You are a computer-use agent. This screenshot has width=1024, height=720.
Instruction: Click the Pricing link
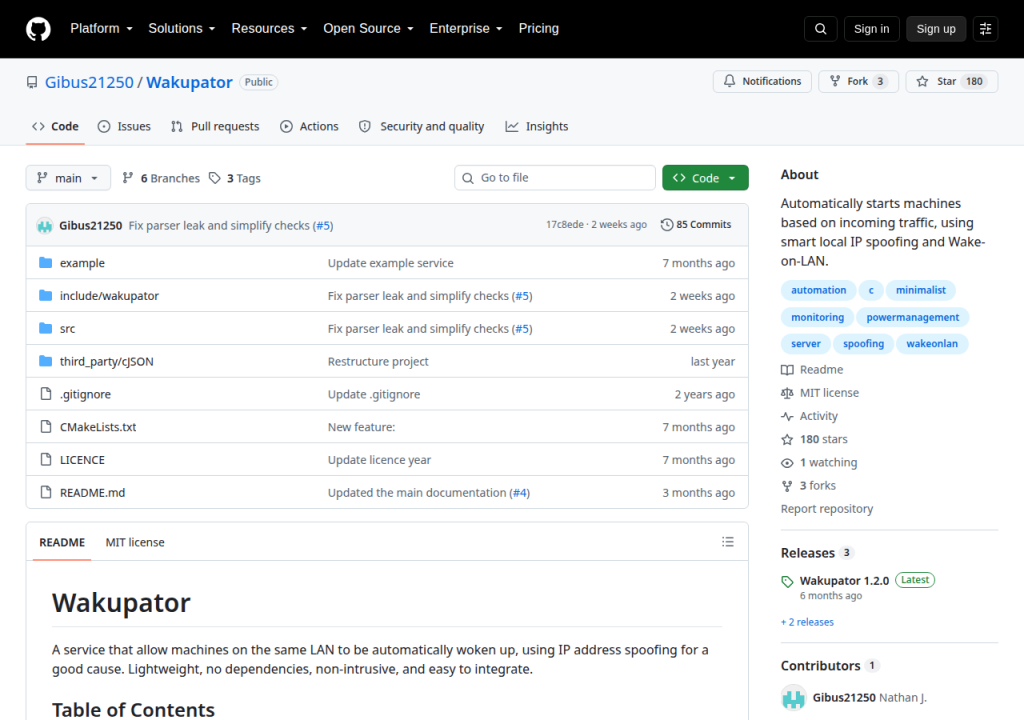point(539,29)
